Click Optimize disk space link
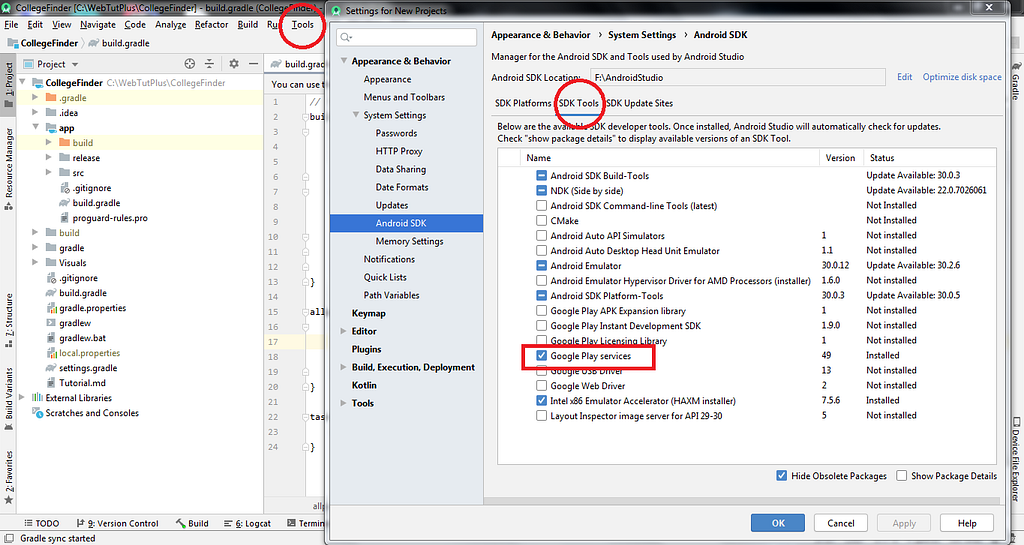Image resolution: width=1024 pixels, height=545 pixels. [961, 77]
